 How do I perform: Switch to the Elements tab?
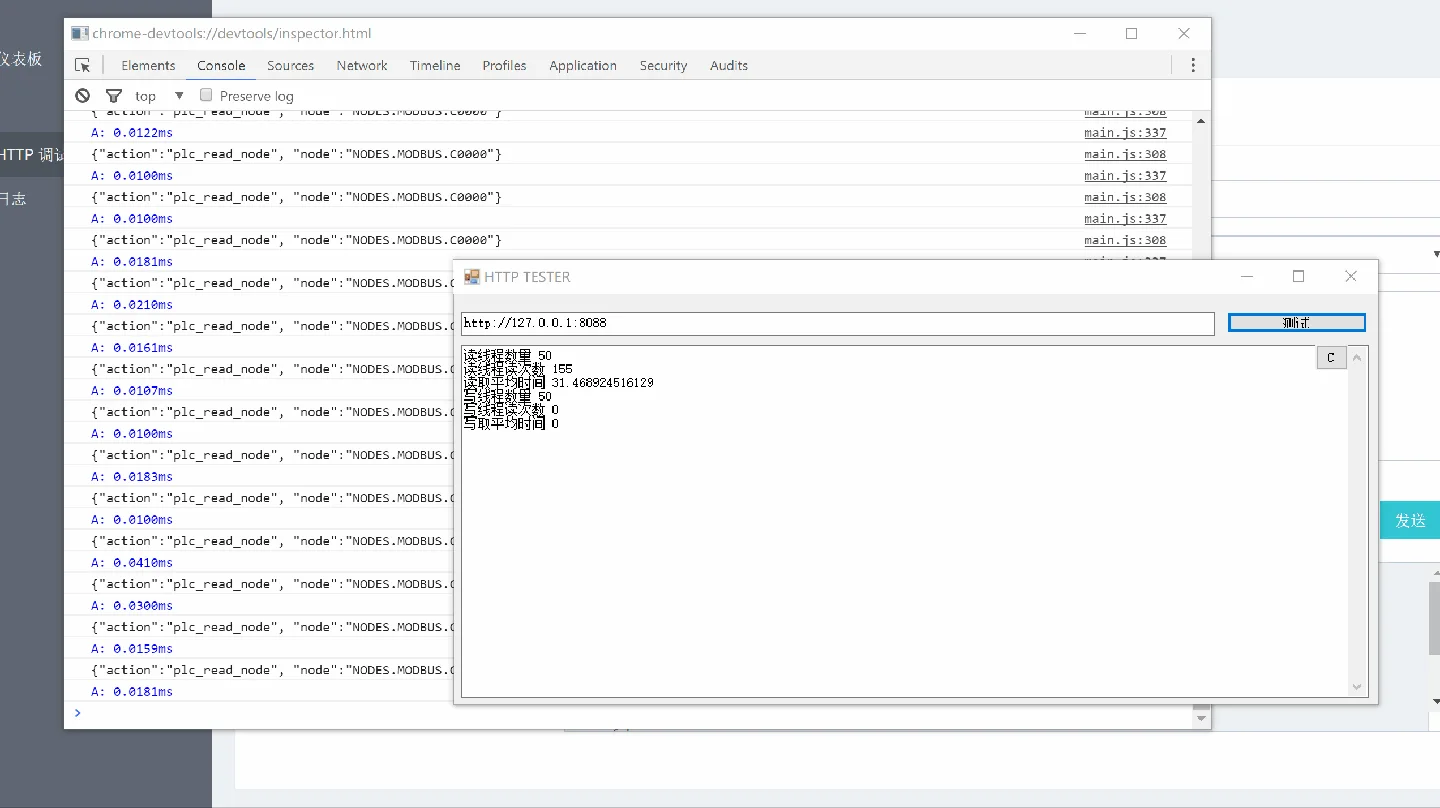[148, 65]
